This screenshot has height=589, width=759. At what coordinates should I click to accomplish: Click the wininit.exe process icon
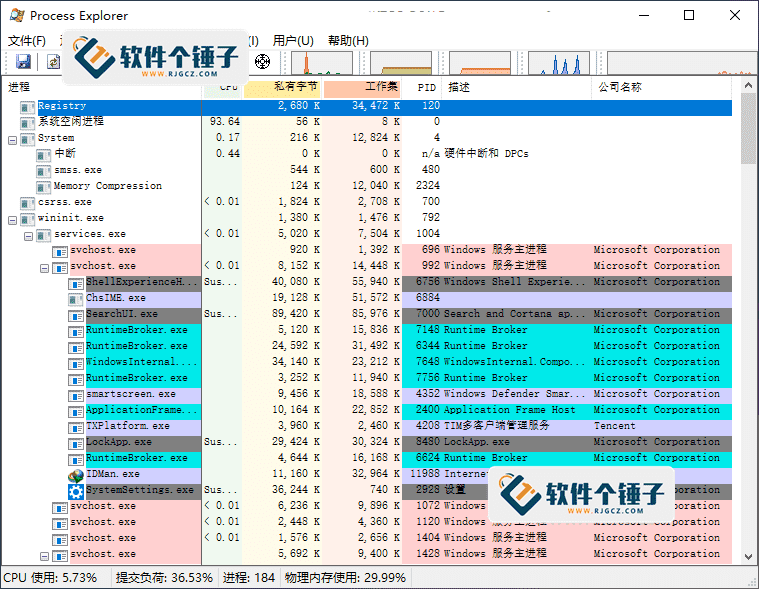[x=28, y=219]
